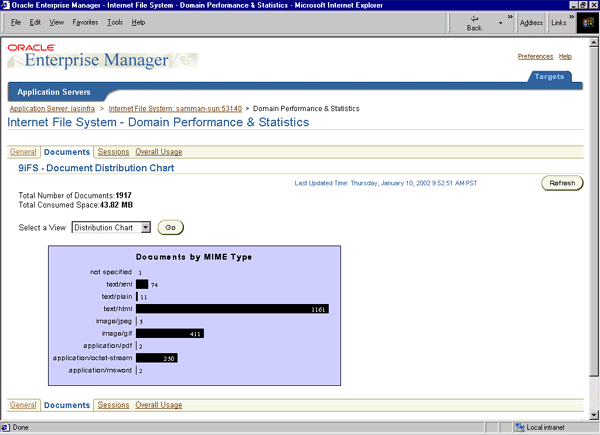Click the vertical scrollbar up arrow
600x435 pixels.
click(x=594, y=42)
